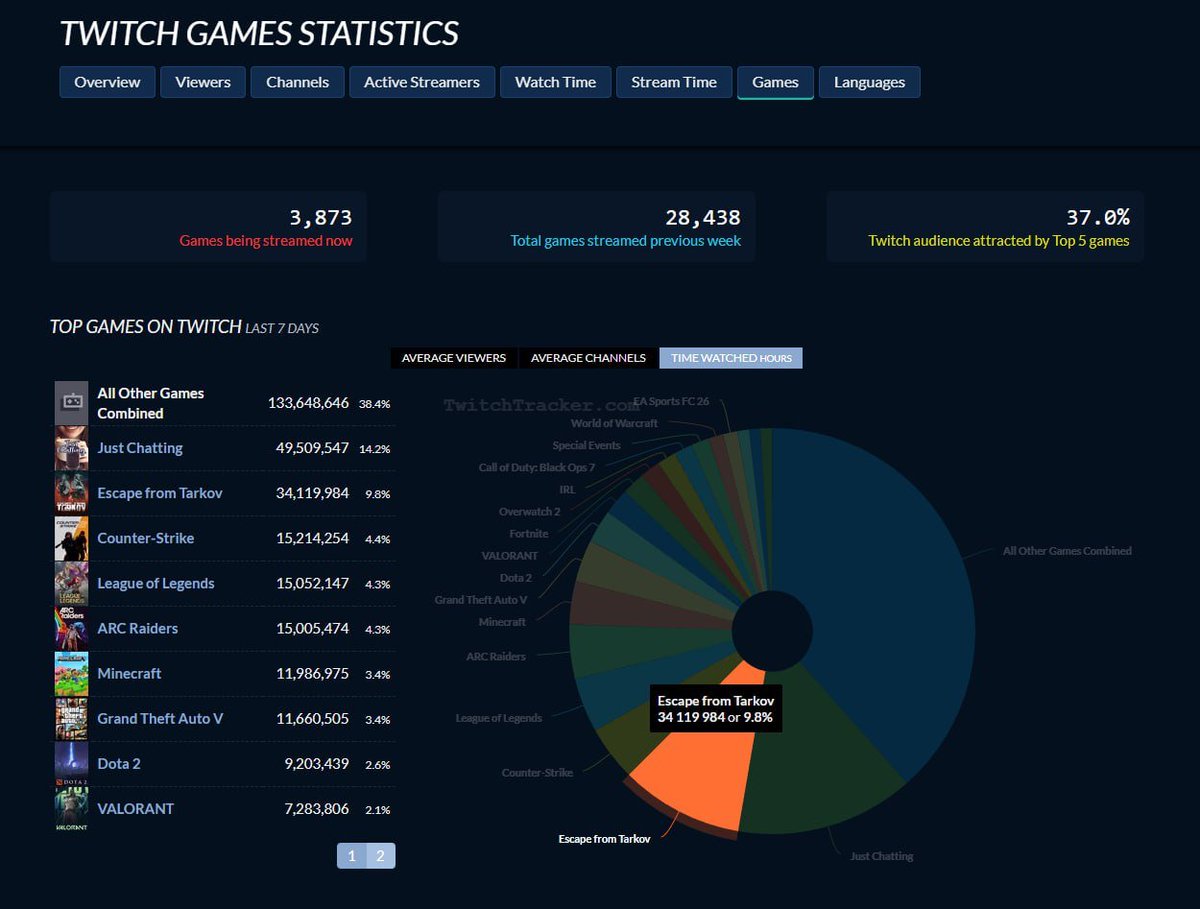Show Average Channels chart mode
Image resolution: width=1200 pixels, height=909 pixels.
(589, 358)
